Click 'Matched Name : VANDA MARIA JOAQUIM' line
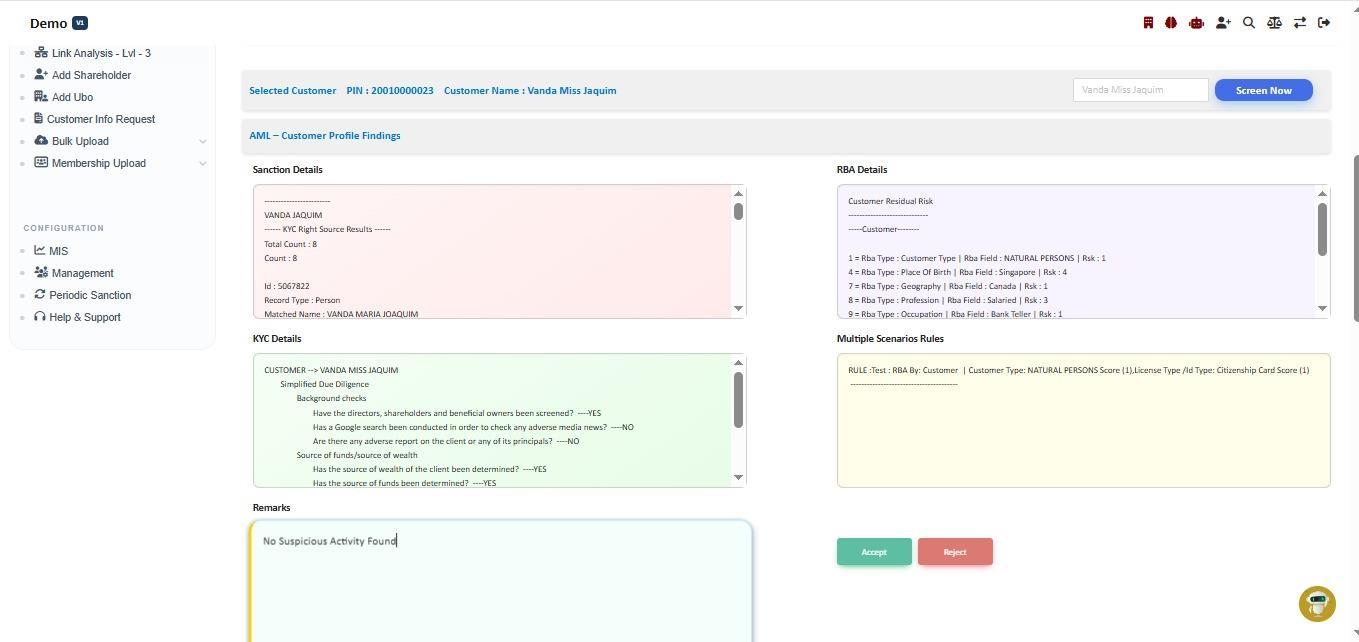The image size is (1359, 642). point(341,314)
